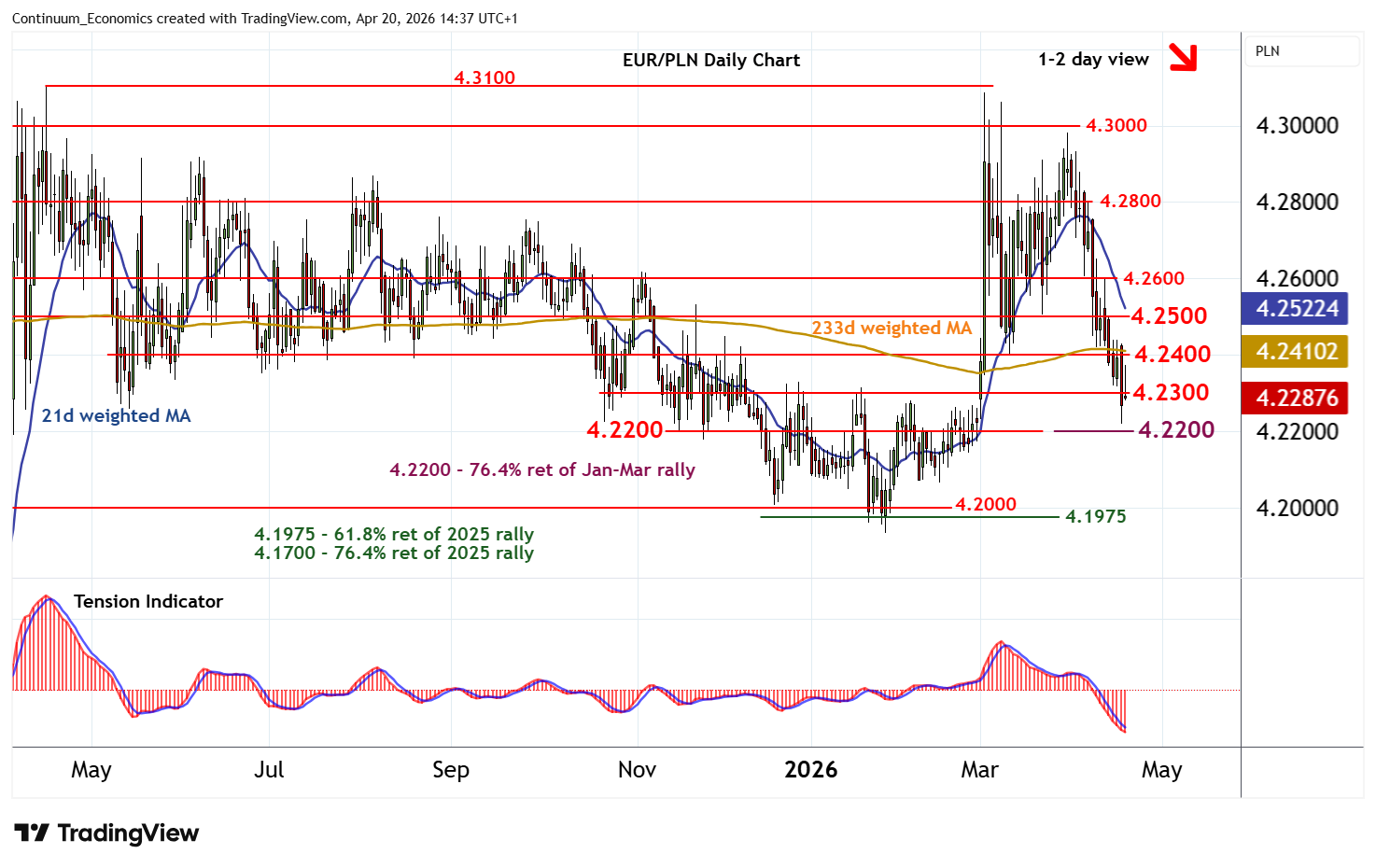This screenshot has width=1376, height=868.
Task: Click the green 4.1975 support label
Action: 1095,517
